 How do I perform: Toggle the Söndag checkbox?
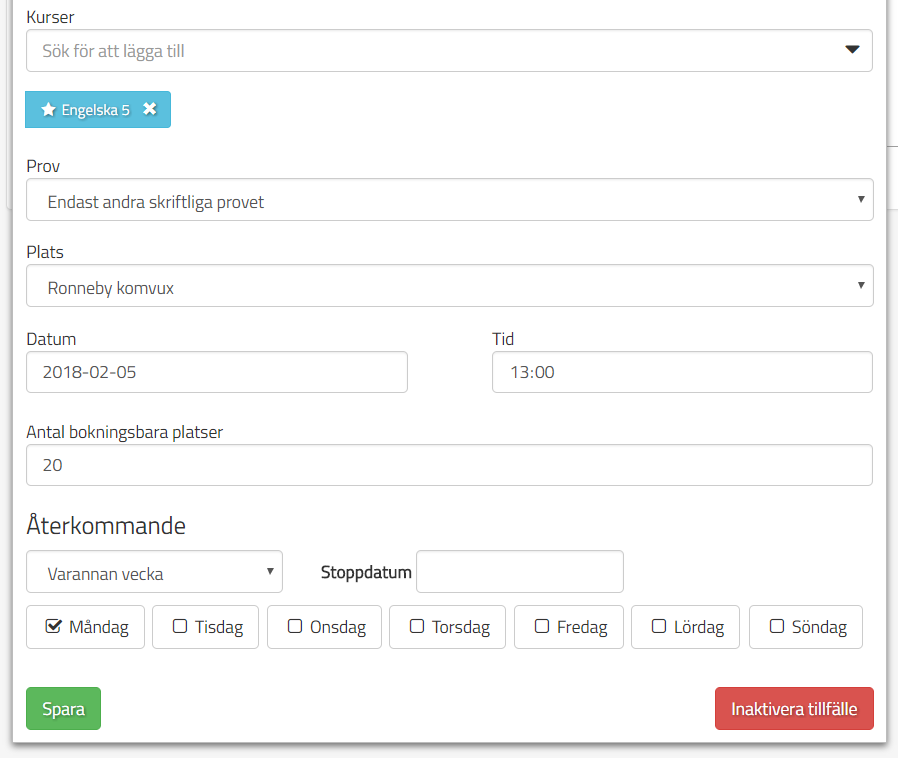(777, 627)
